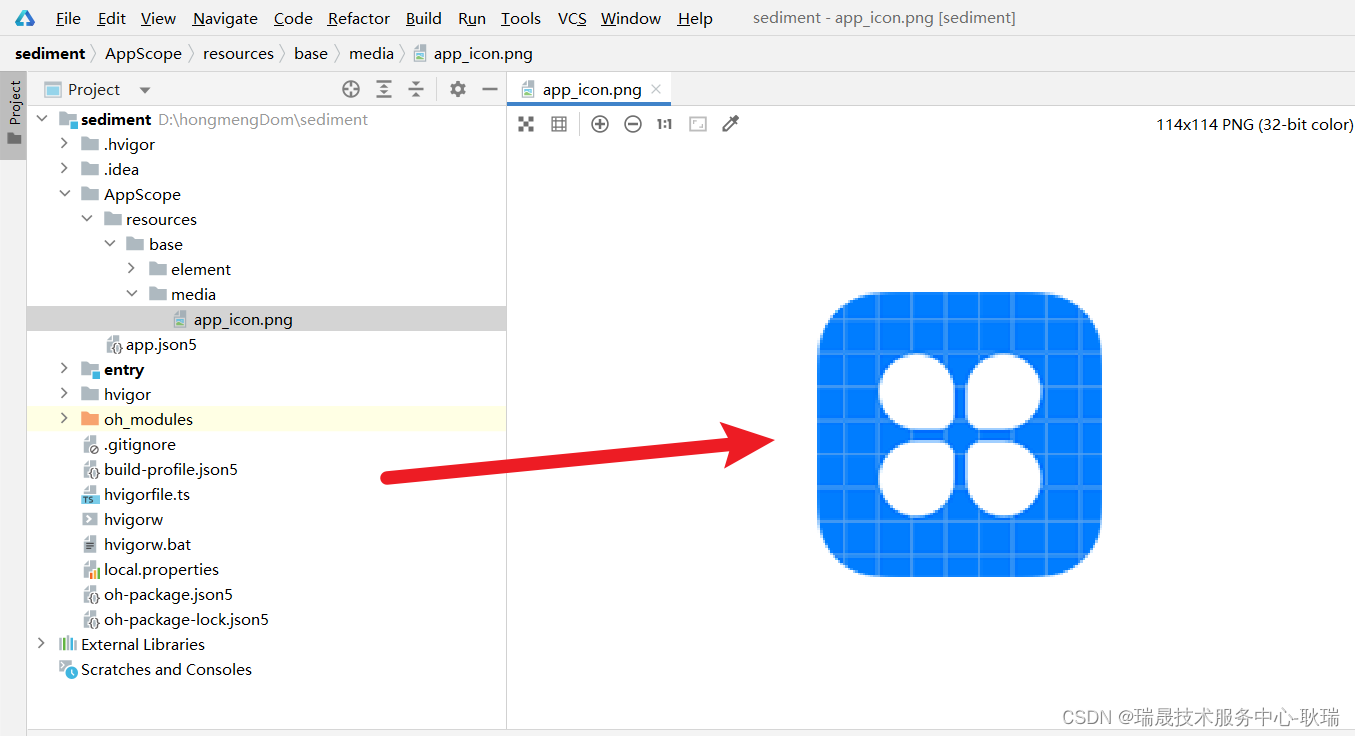Screen dimensions: 1355x736
Task: Zoom out of the app_icon image
Action: pyautogui.click(x=633, y=124)
